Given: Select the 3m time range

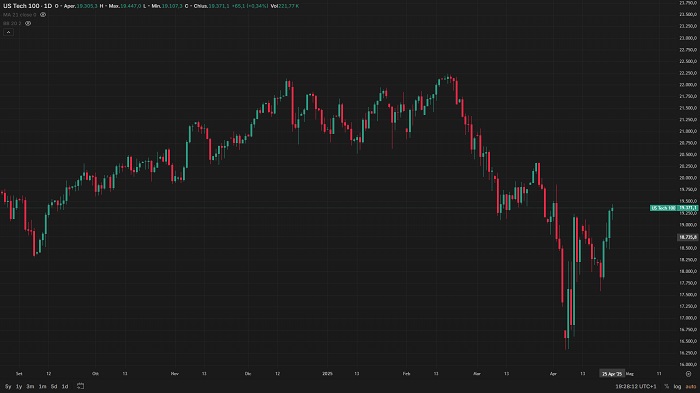Looking at the screenshot, I should (30, 386).
